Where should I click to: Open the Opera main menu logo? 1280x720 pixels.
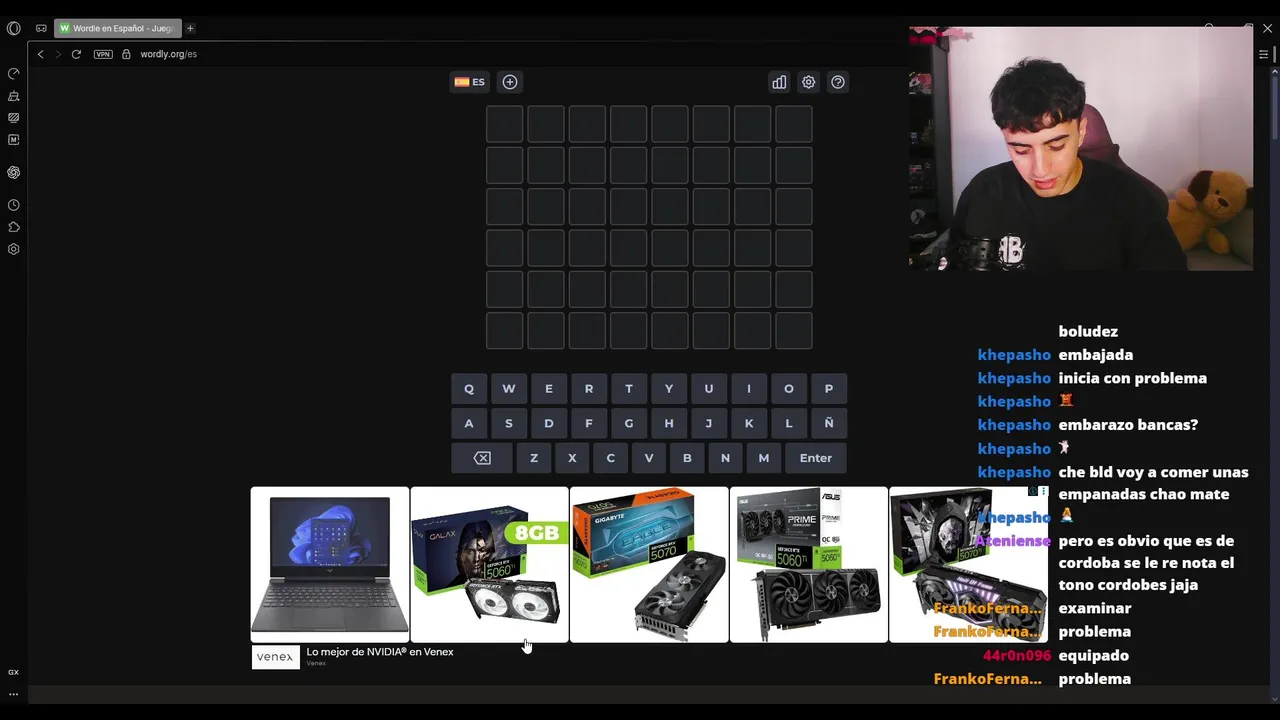[13, 28]
